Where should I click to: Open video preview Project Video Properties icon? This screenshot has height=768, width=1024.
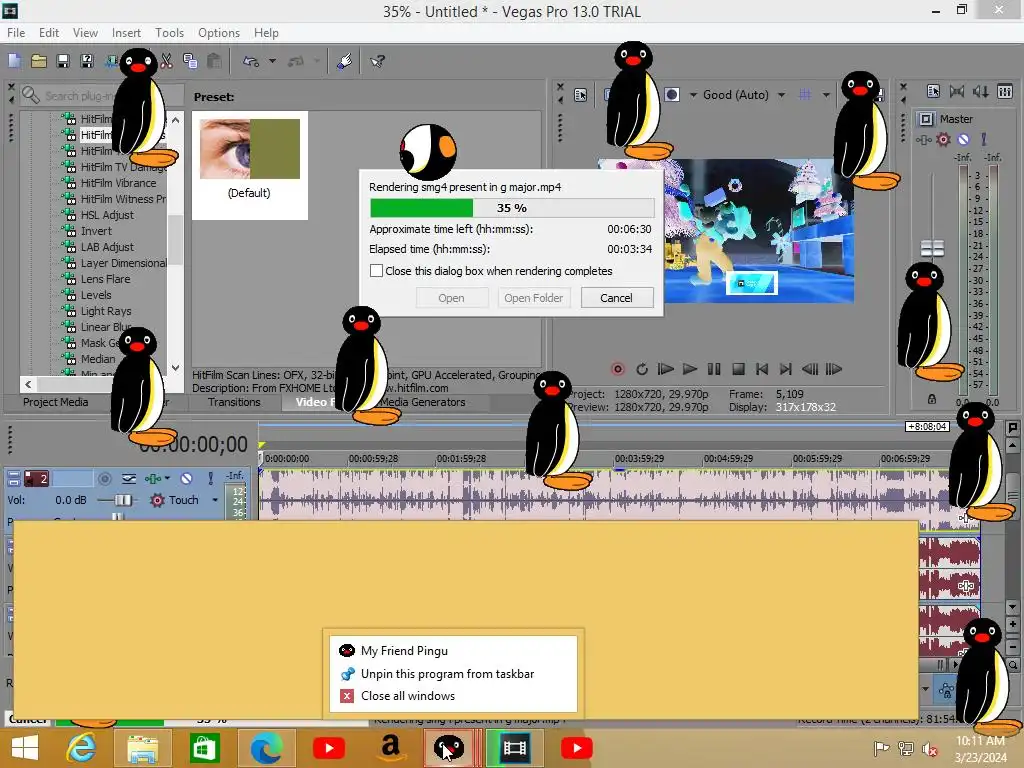point(581,95)
